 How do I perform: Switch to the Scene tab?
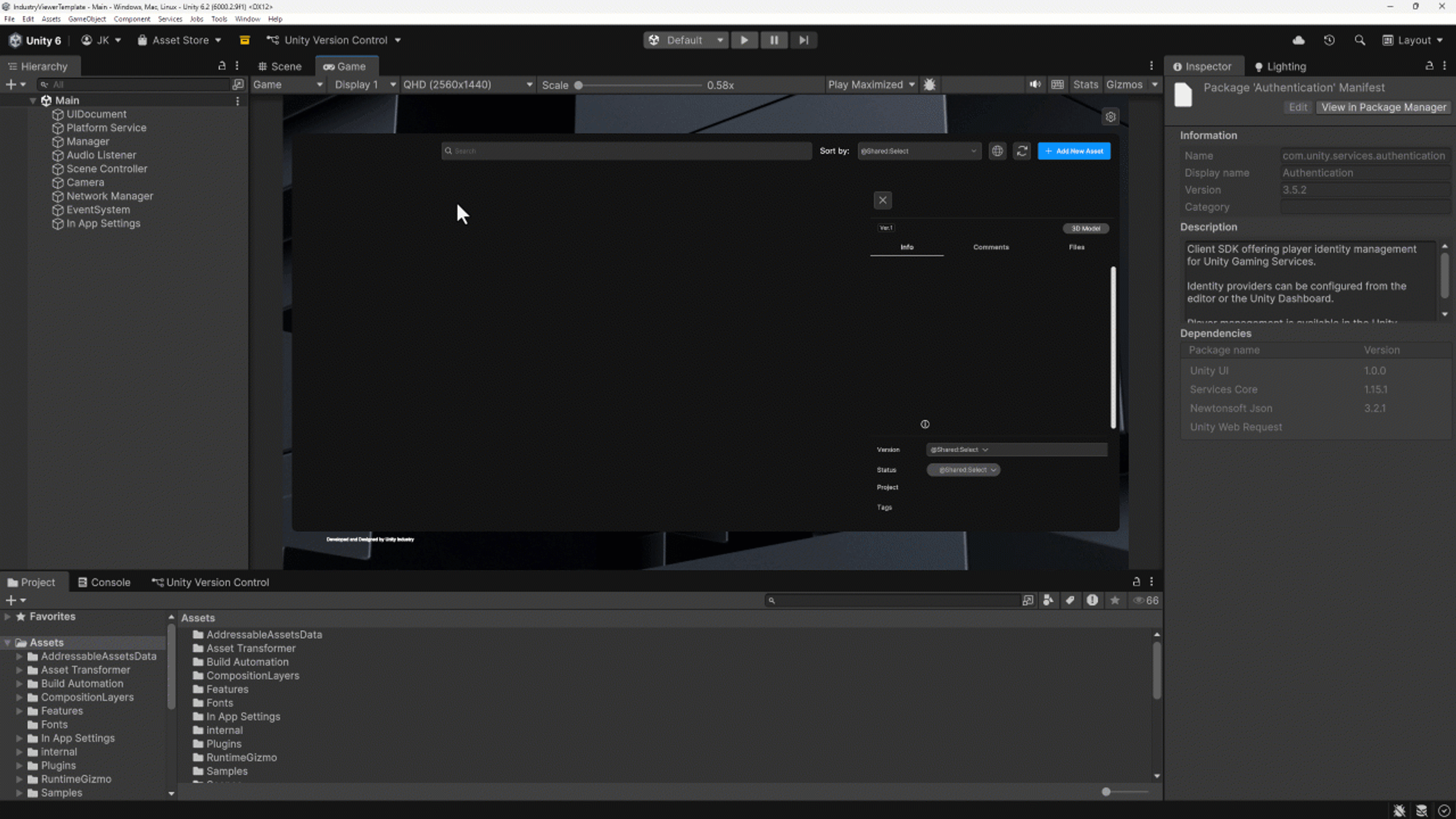[x=279, y=67]
